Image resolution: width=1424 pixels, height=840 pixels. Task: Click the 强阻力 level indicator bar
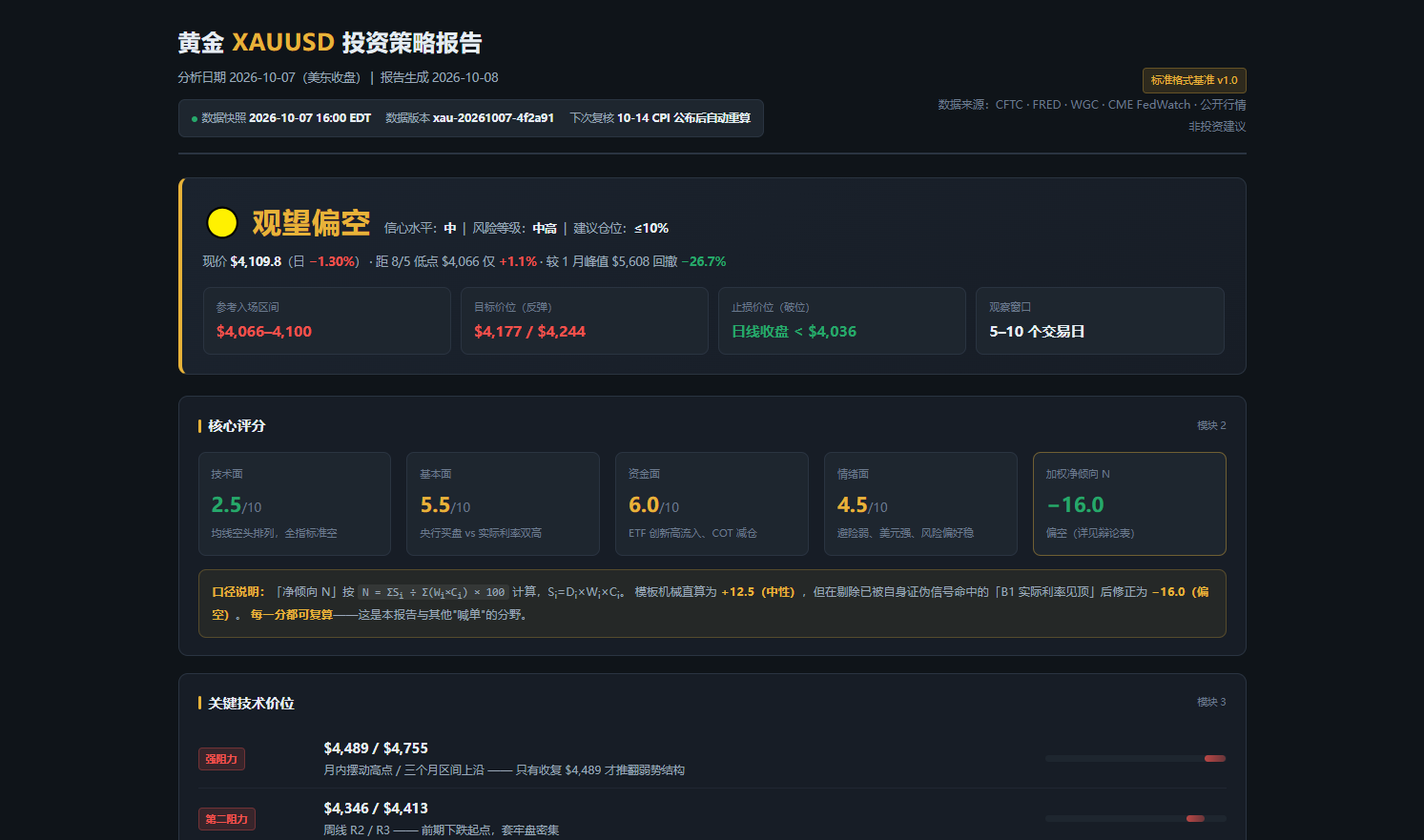(x=1135, y=759)
